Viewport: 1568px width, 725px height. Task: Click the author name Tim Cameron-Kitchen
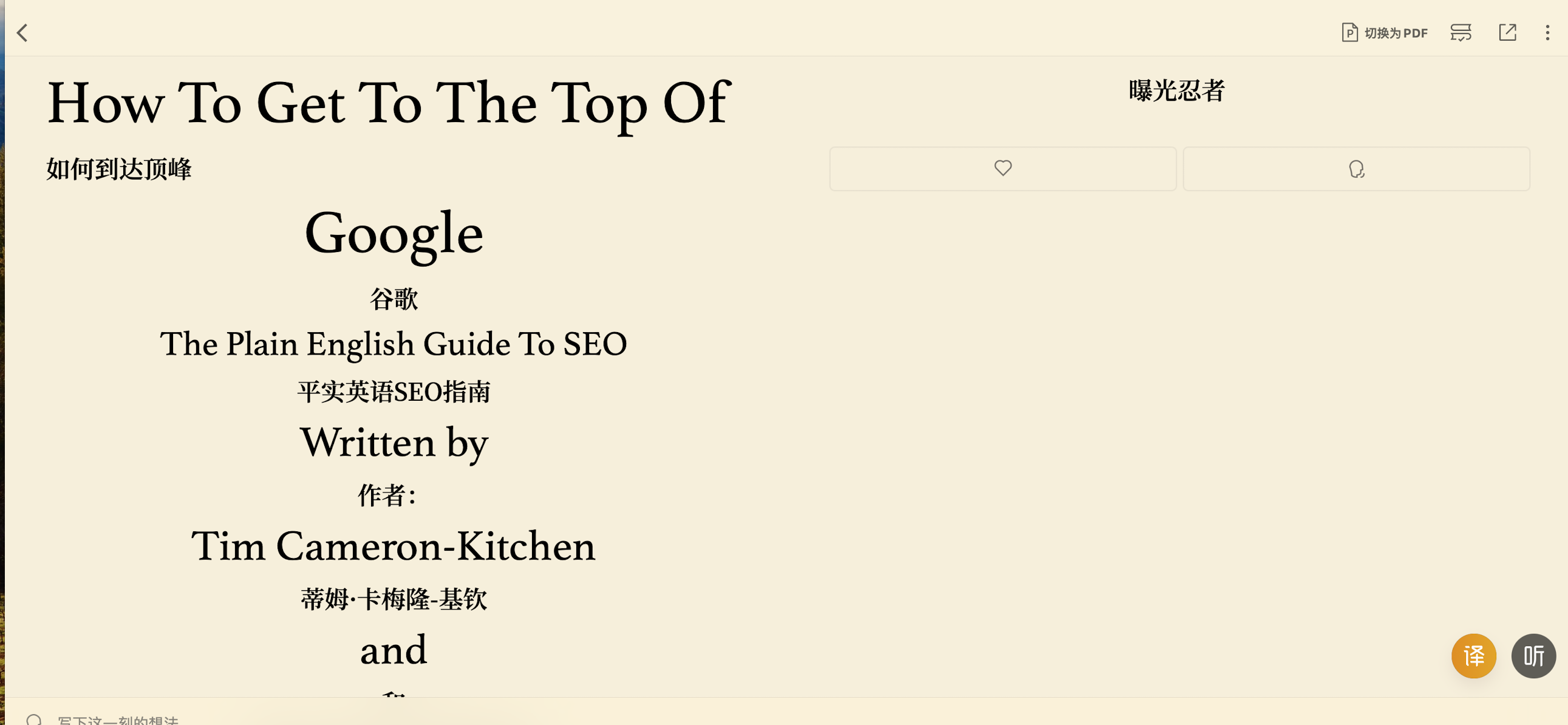click(394, 546)
